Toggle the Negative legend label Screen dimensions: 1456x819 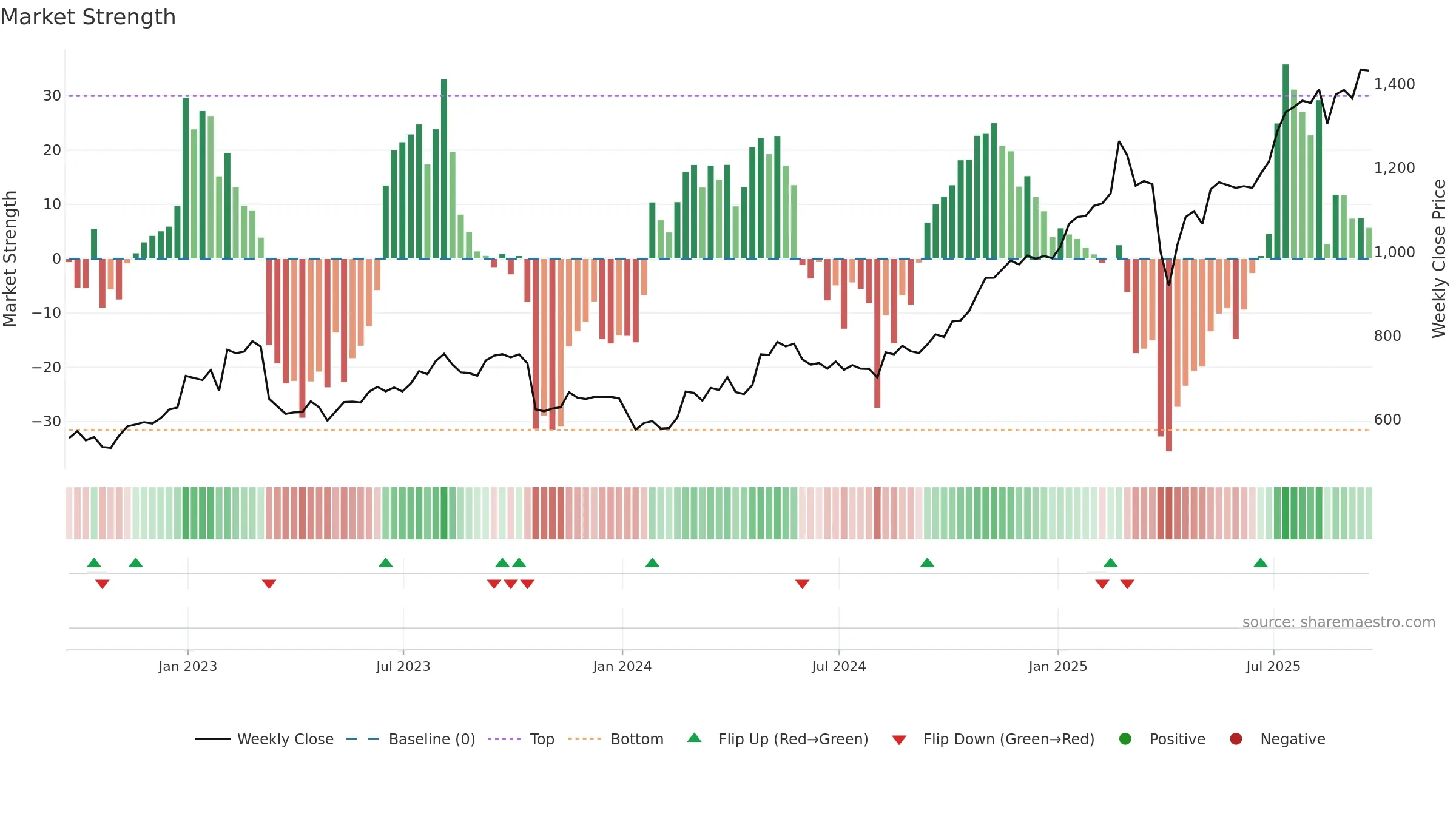coord(1293,739)
